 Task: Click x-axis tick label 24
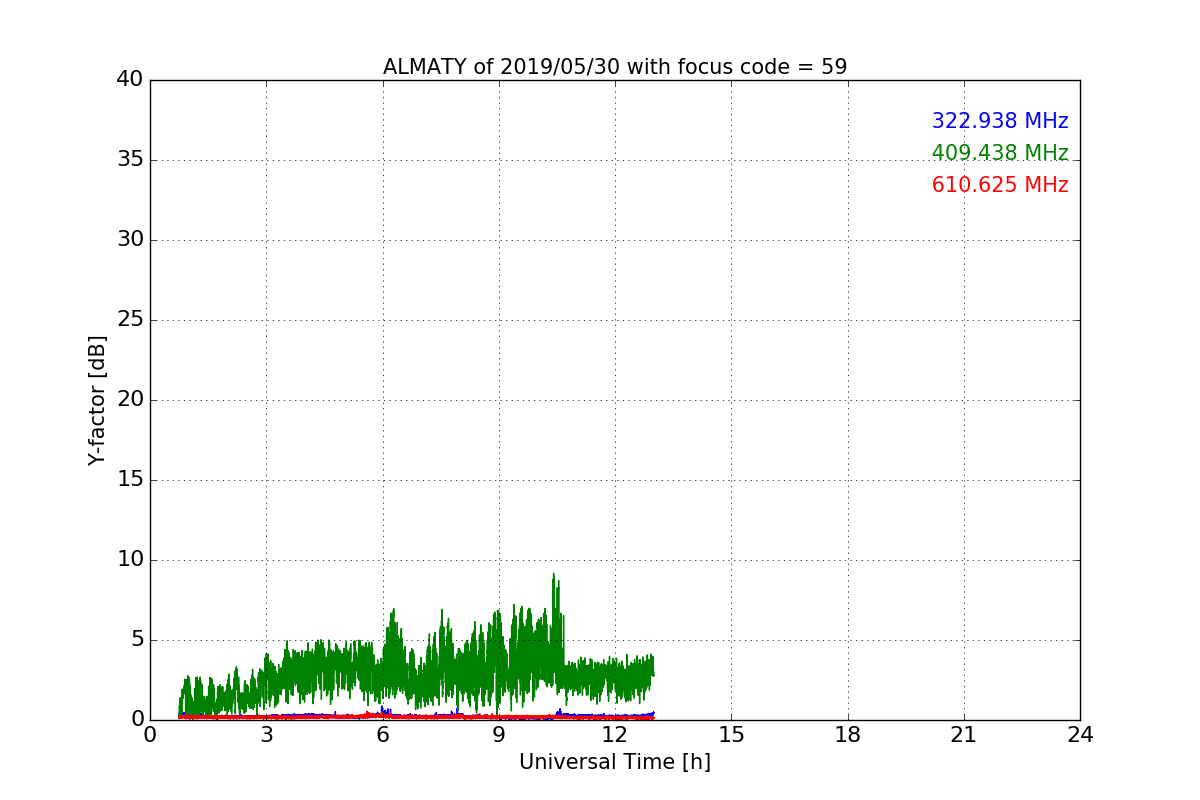pos(1080,735)
